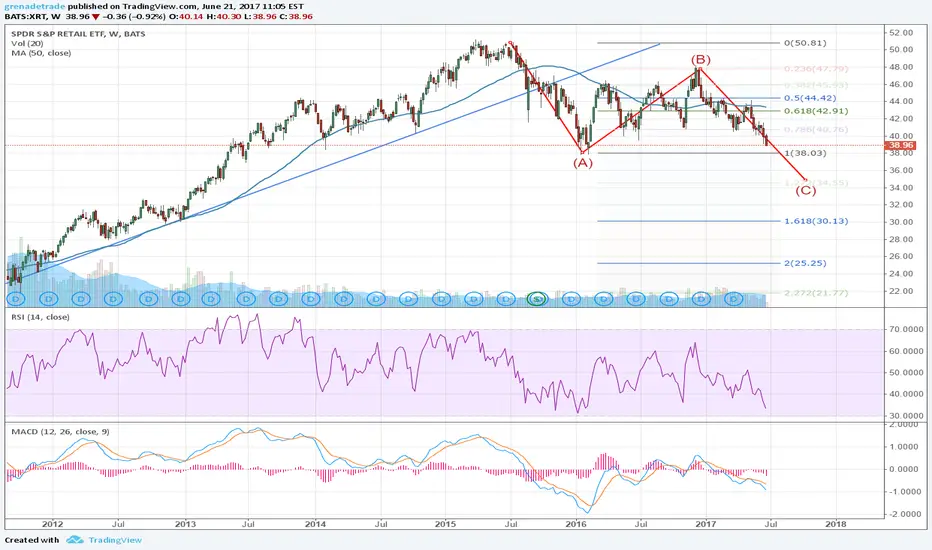Select the 2.272(21.77) Fibonacci label
The height and width of the screenshot is (550, 932).
[816, 293]
